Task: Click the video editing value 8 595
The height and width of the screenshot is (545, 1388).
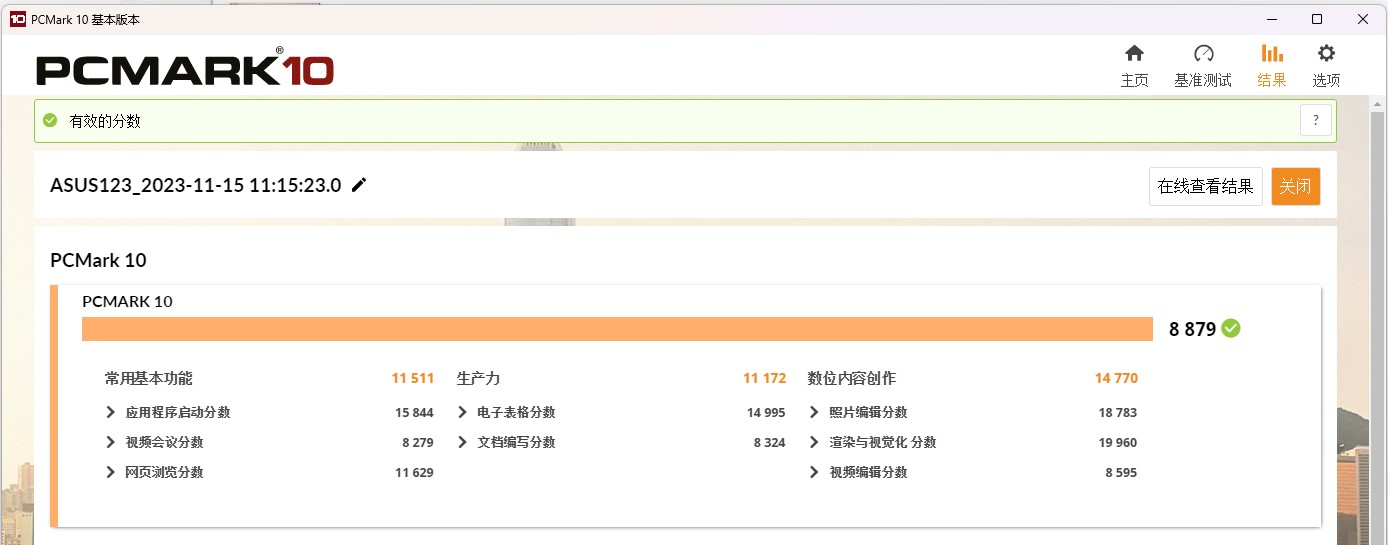Action: 1121,472
